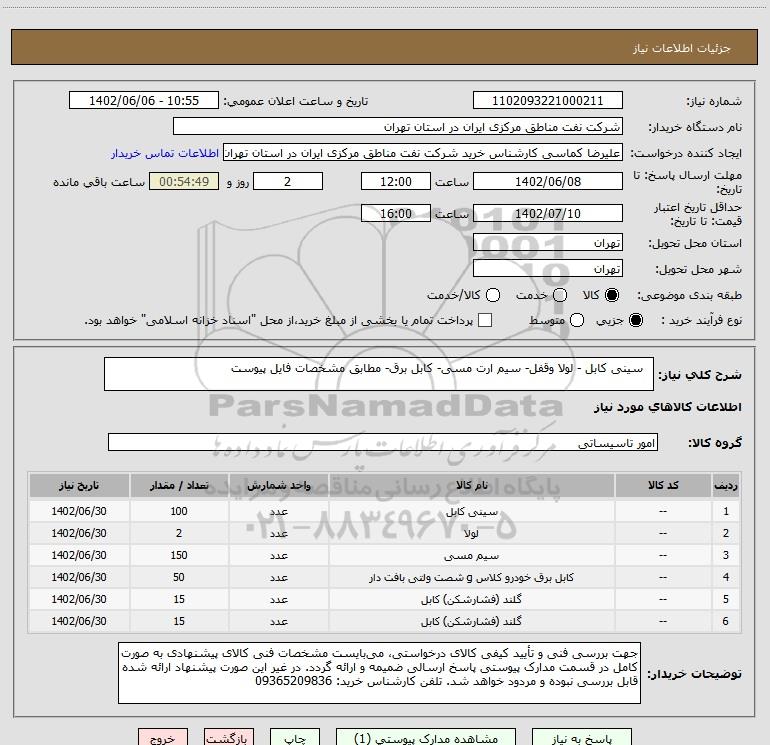Screen dimensions: 770x745
Task: Click the چاپ print button
Action: 295,738
